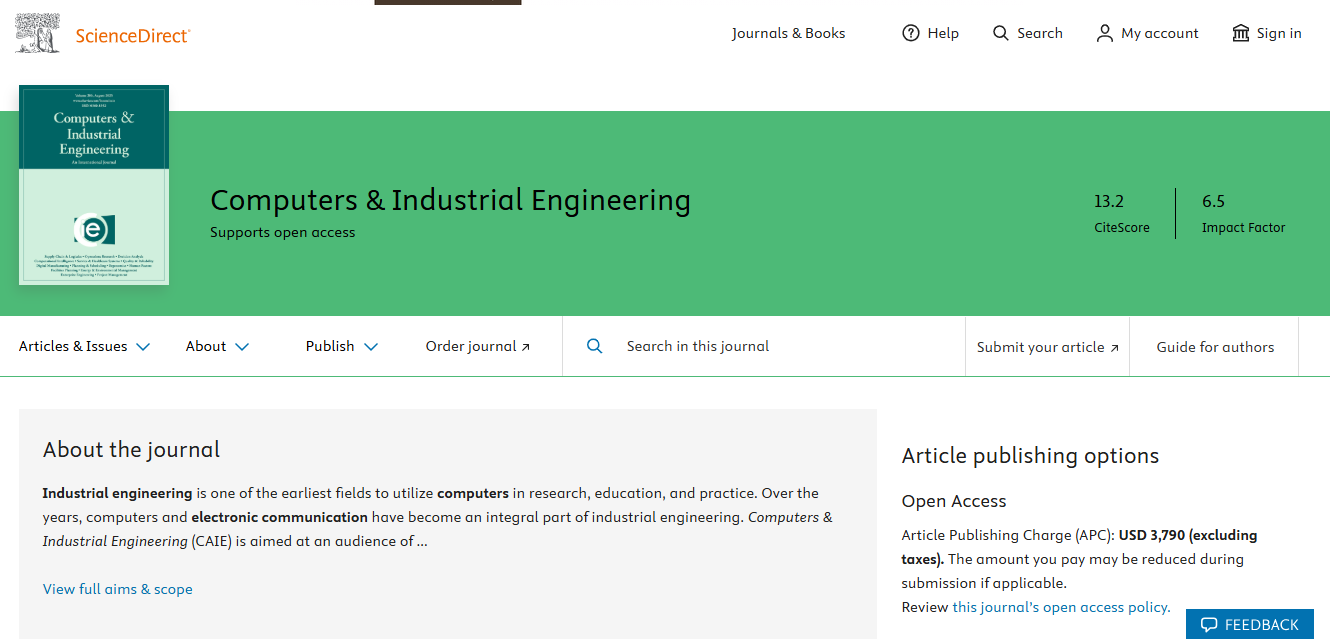Click the journal cover thumbnail

[94, 185]
